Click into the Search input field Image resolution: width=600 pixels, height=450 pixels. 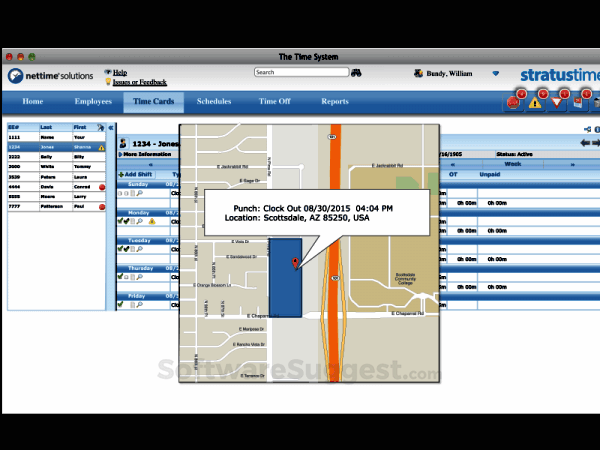(x=301, y=72)
